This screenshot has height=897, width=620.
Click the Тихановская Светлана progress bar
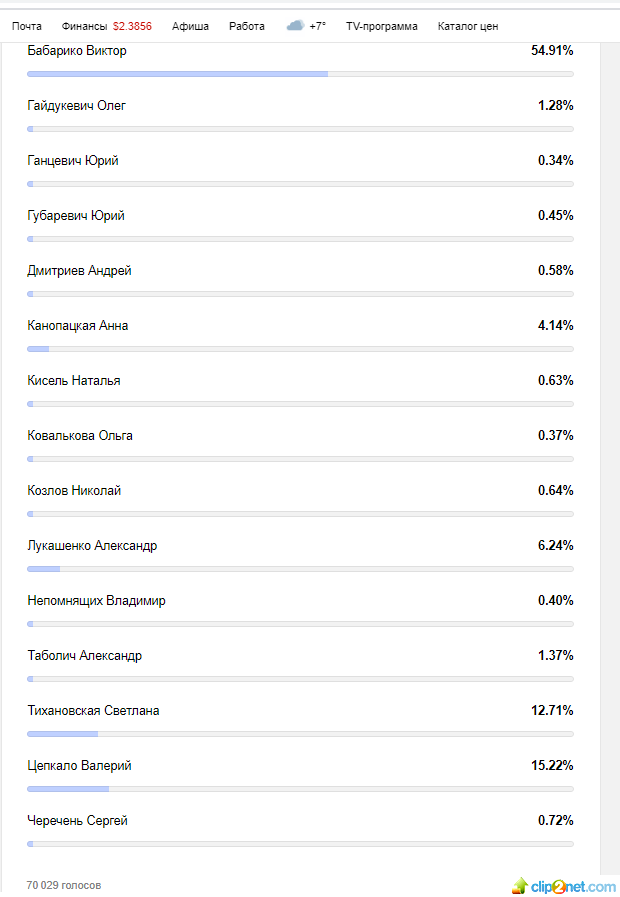(x=300, y=734)
